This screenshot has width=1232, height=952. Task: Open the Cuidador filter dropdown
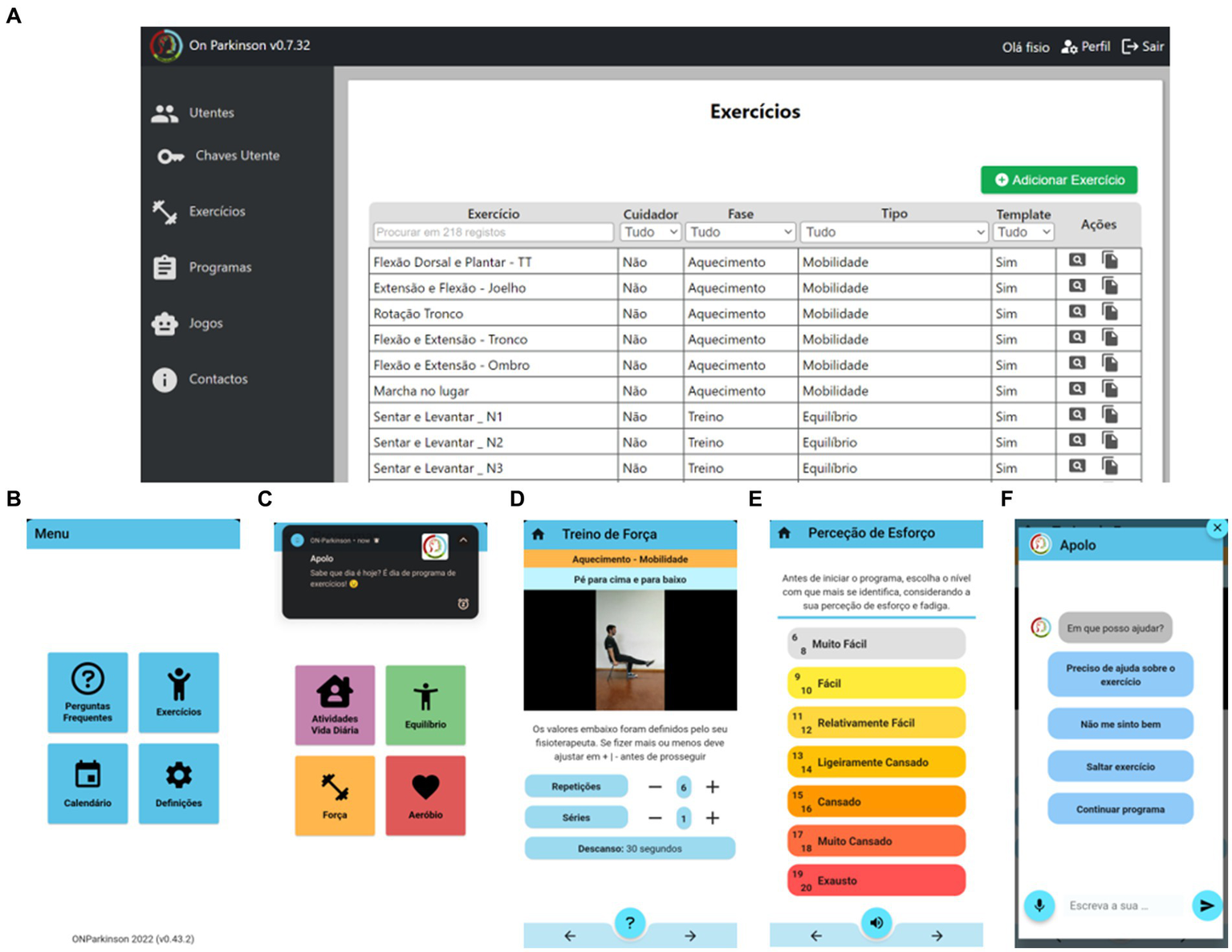[650, 232]
